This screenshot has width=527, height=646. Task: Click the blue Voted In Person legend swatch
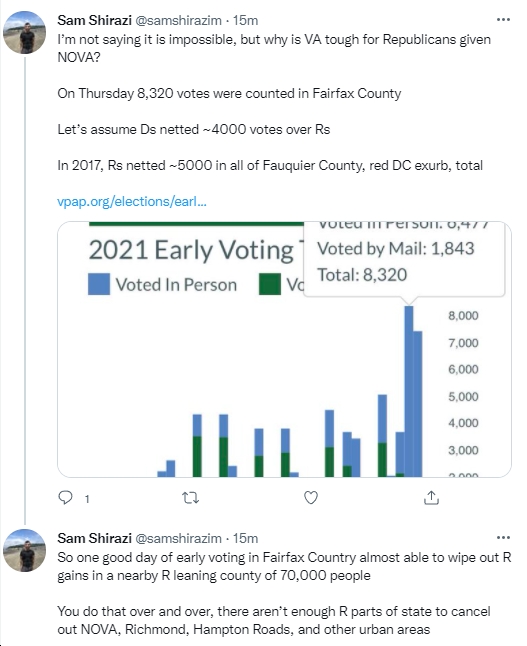tap(99, 284)
